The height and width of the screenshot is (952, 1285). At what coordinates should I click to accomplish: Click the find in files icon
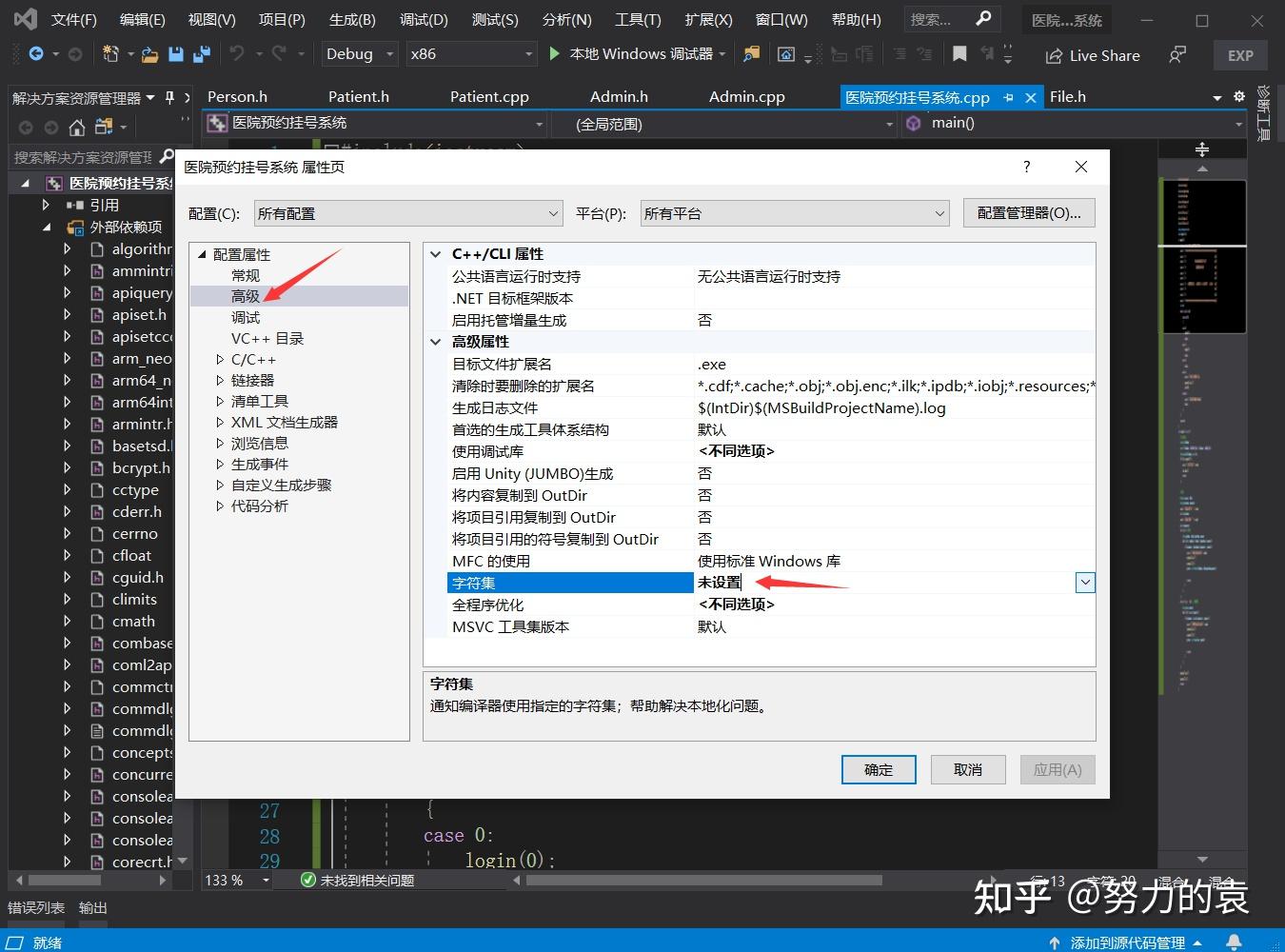[752, 54]
